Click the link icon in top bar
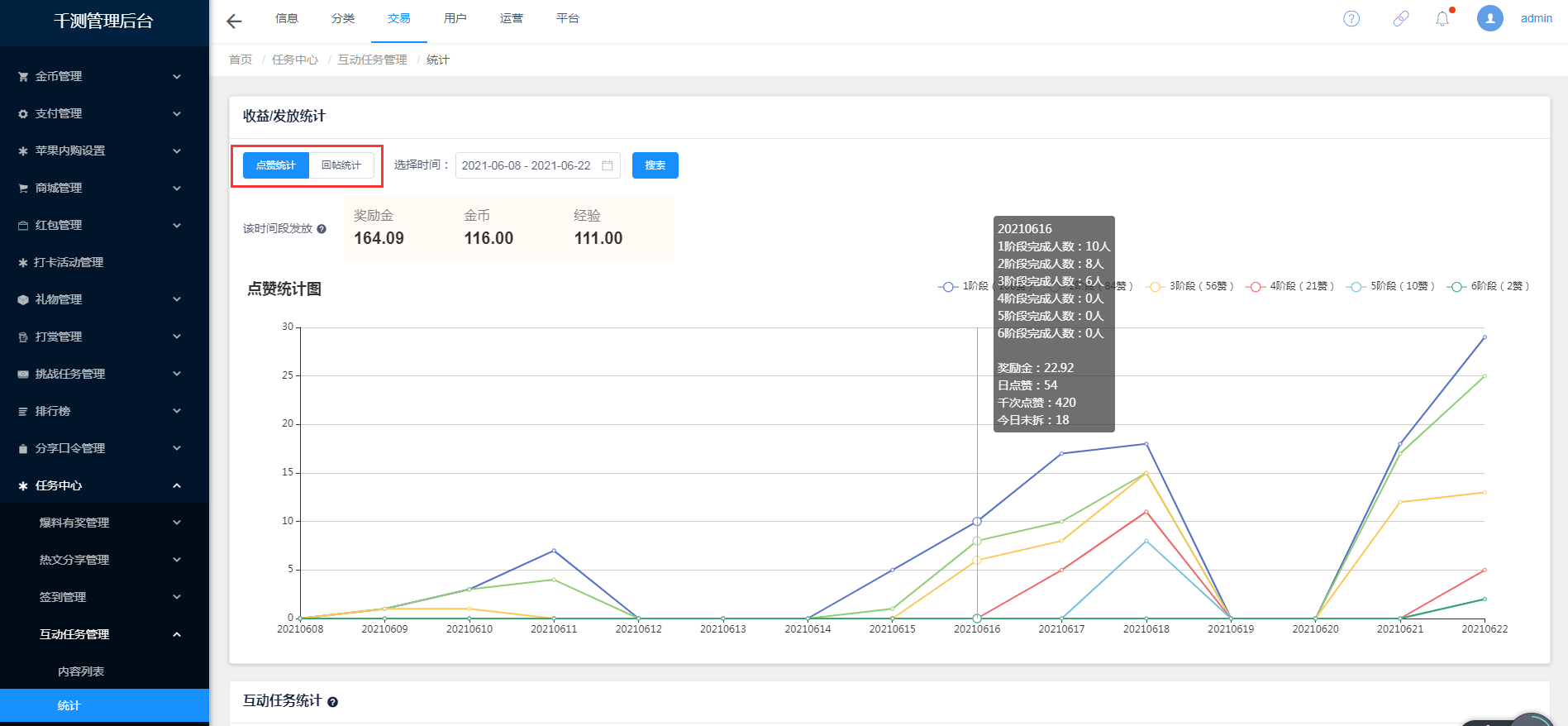Image resolution: width=1568 pixels, height=726 pixels. (1401, 18)
